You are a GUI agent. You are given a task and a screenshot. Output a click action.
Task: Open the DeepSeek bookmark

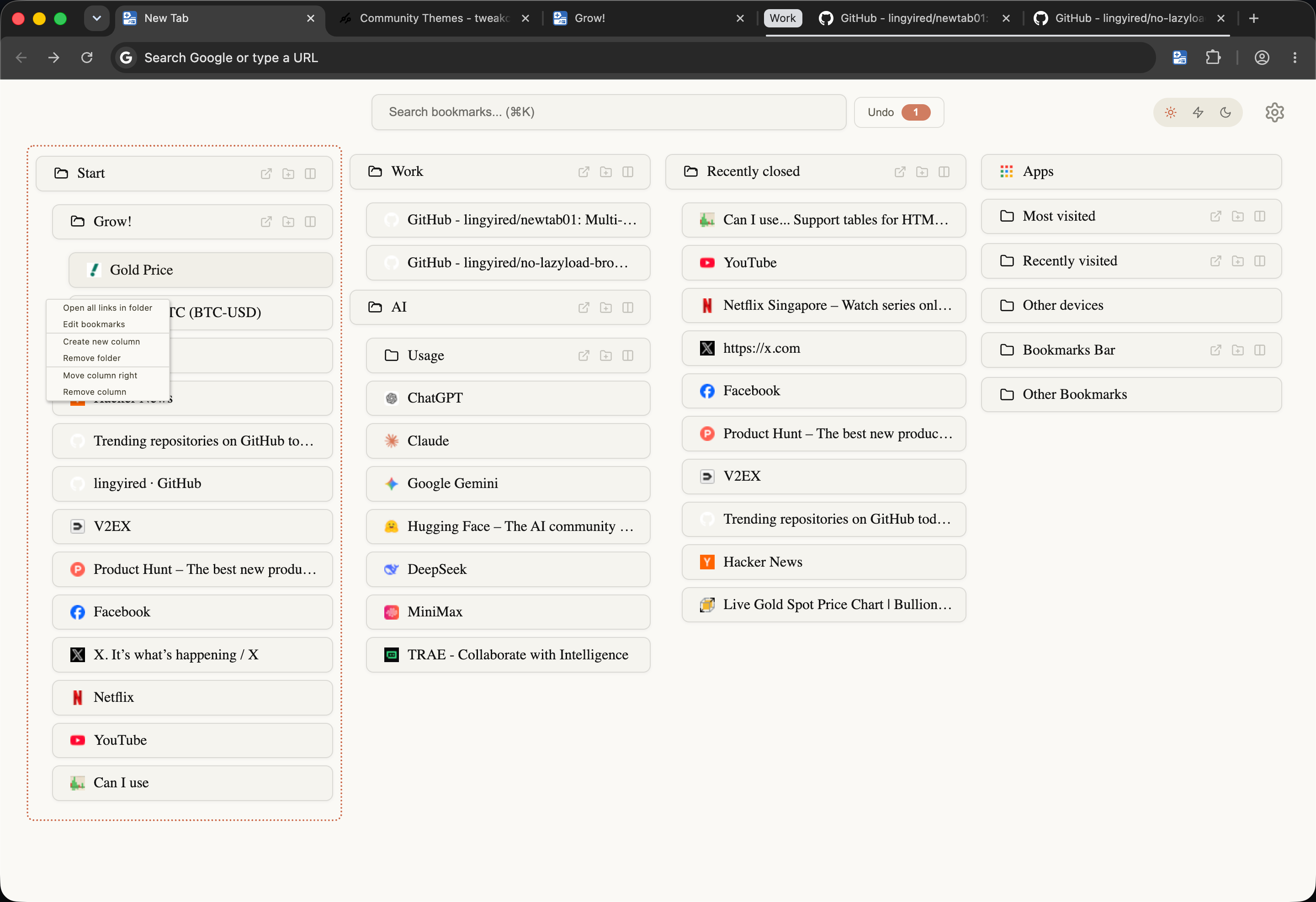pyautogui.click(x=508, y=570)
